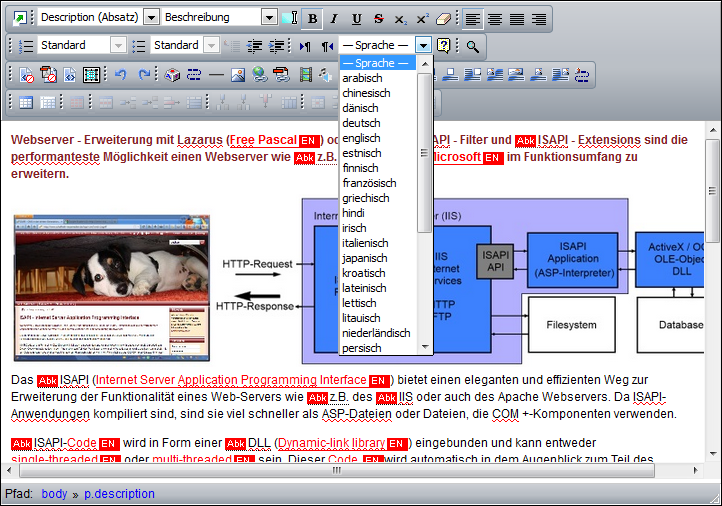The height and width of the screenshot is (506, 722).
Task: Set right-to-left text direction
Action: [x=327, y=46]
